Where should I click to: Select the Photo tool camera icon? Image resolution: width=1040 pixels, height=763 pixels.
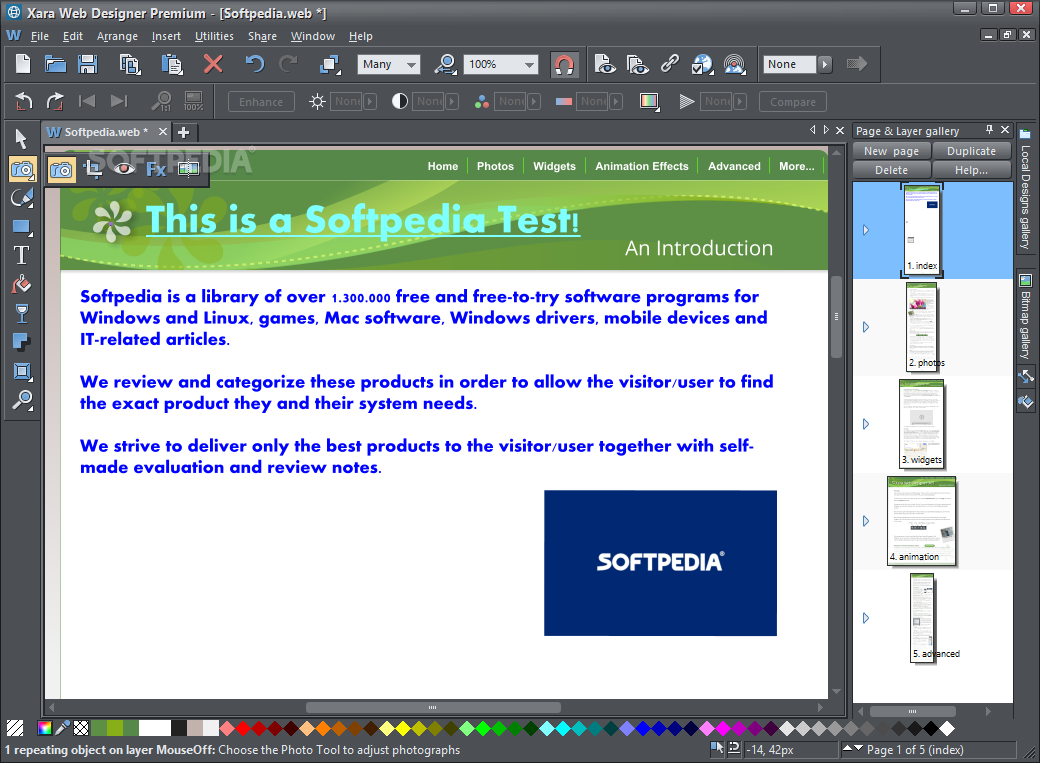point(23,169)
